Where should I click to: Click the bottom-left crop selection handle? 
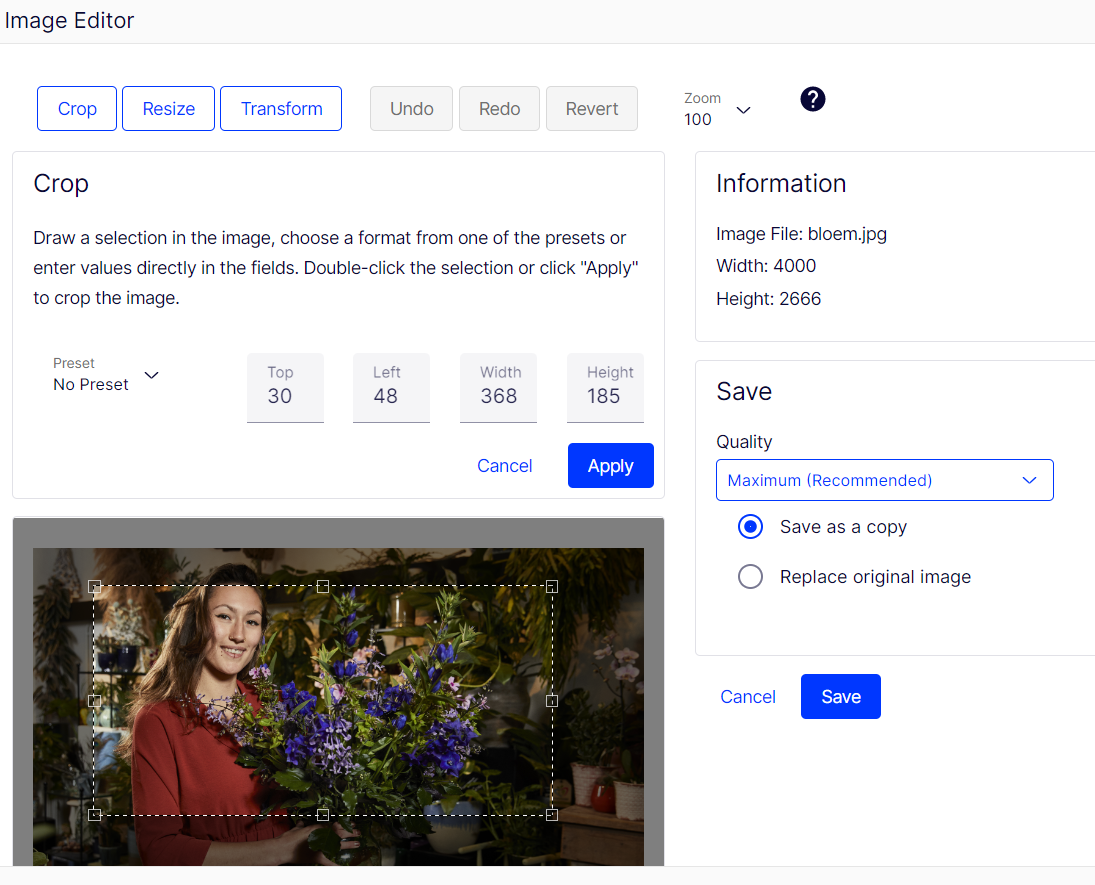tap(95, 815)
